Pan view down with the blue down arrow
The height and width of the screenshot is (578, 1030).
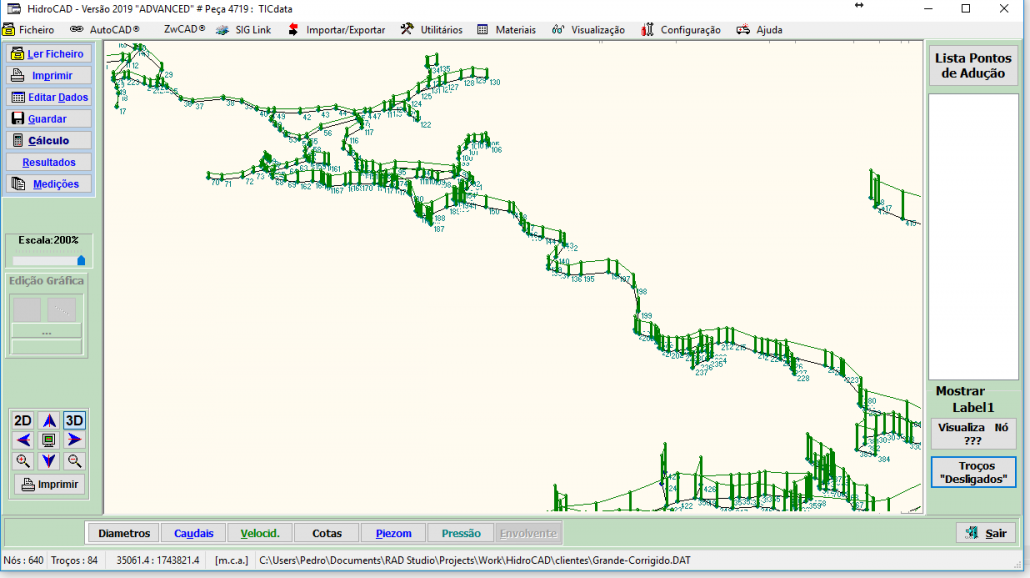click(x=49, y=461)
